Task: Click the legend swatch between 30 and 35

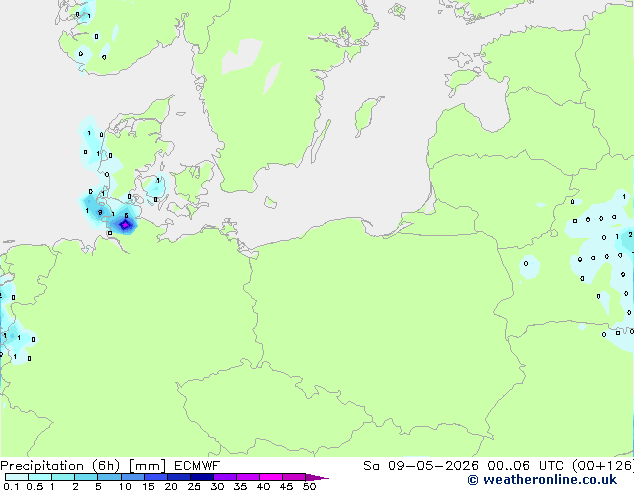Action: coord(225,477)
